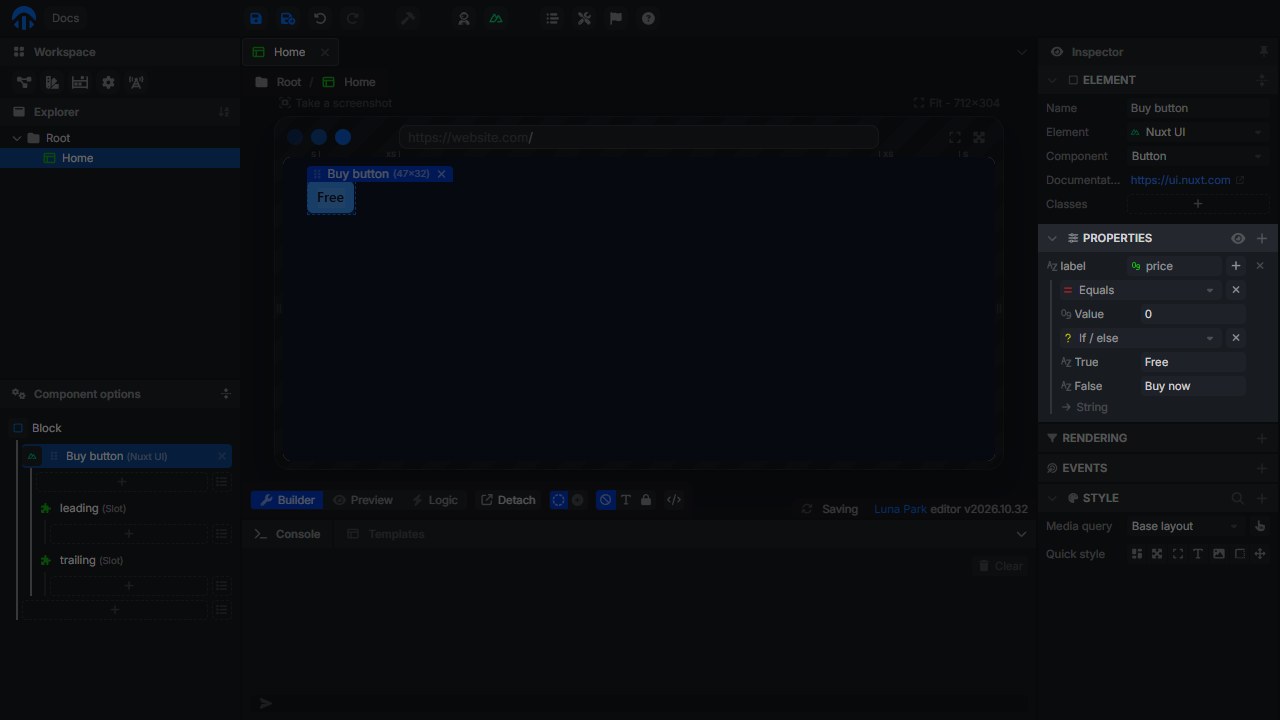Close the Home editor tab
This screenshot has height=720, width=1280.
tap(325, 52)
